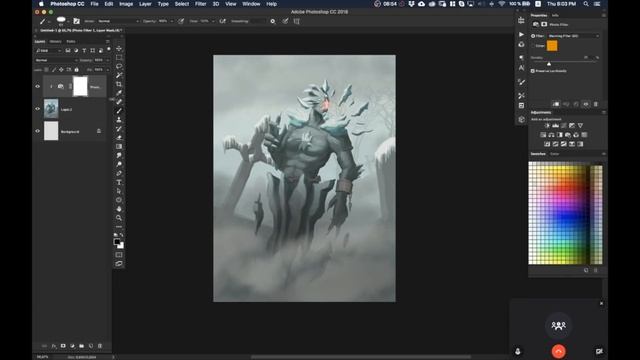The height and width of the screenshot is (360, 640).
Task: Open the brush Mode dropdown in options bar
Action: click(x=118, y=21)
